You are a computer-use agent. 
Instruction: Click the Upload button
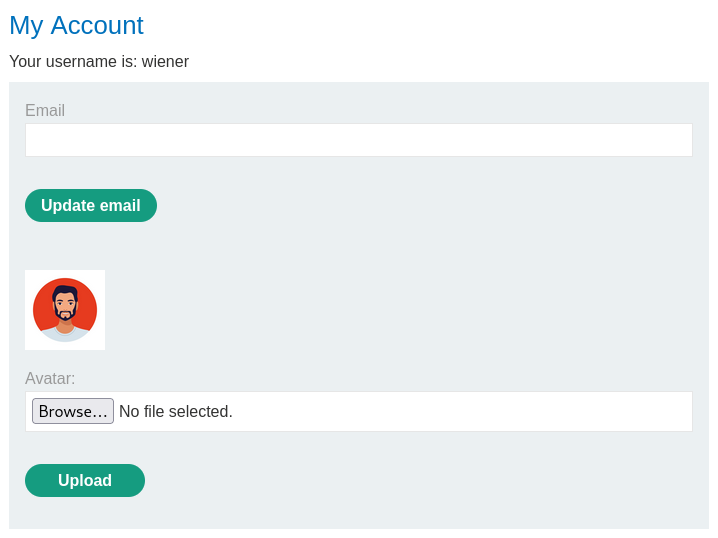85,480
